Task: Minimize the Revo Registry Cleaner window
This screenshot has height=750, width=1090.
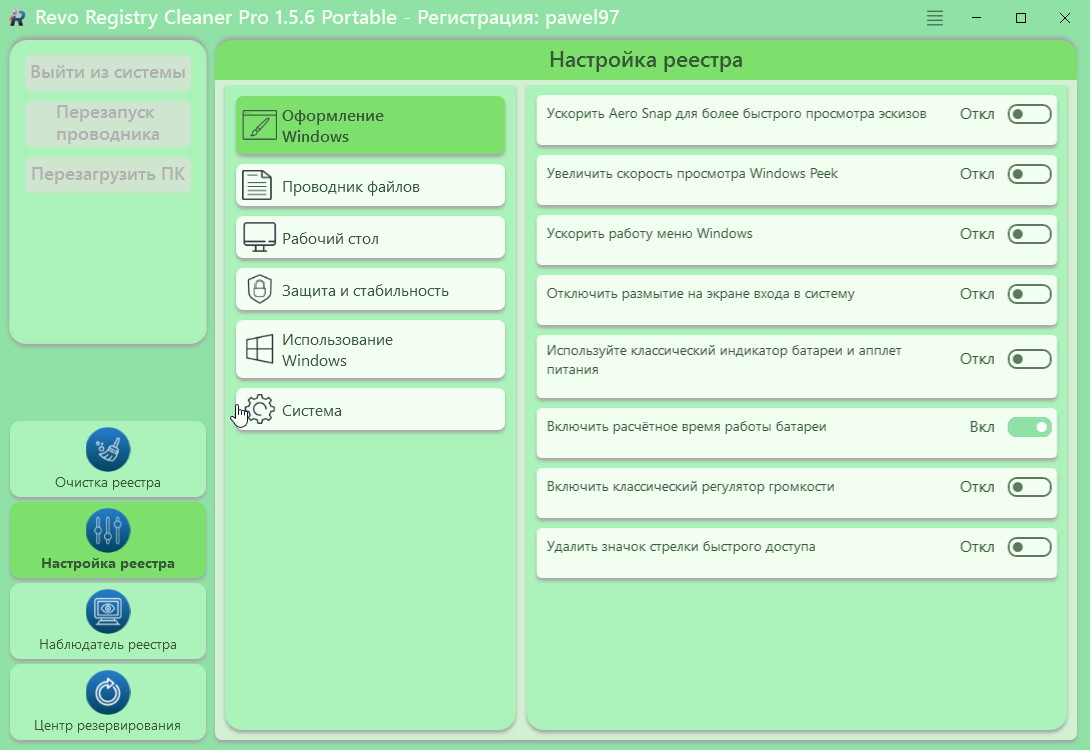Action: click(977, 18)
